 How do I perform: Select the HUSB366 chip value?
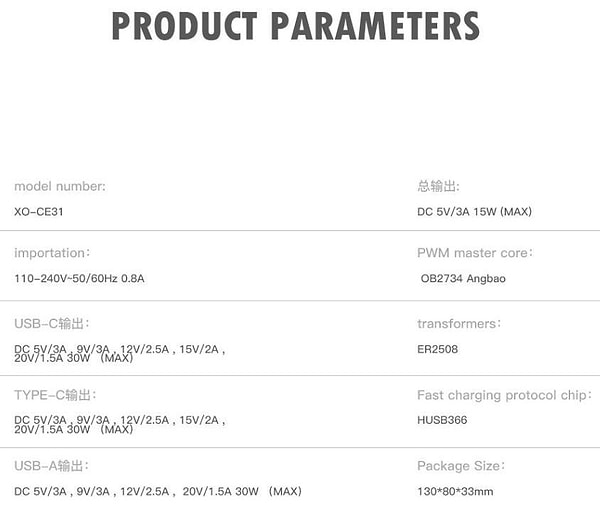pyautogui.click(x=442, y=420)
